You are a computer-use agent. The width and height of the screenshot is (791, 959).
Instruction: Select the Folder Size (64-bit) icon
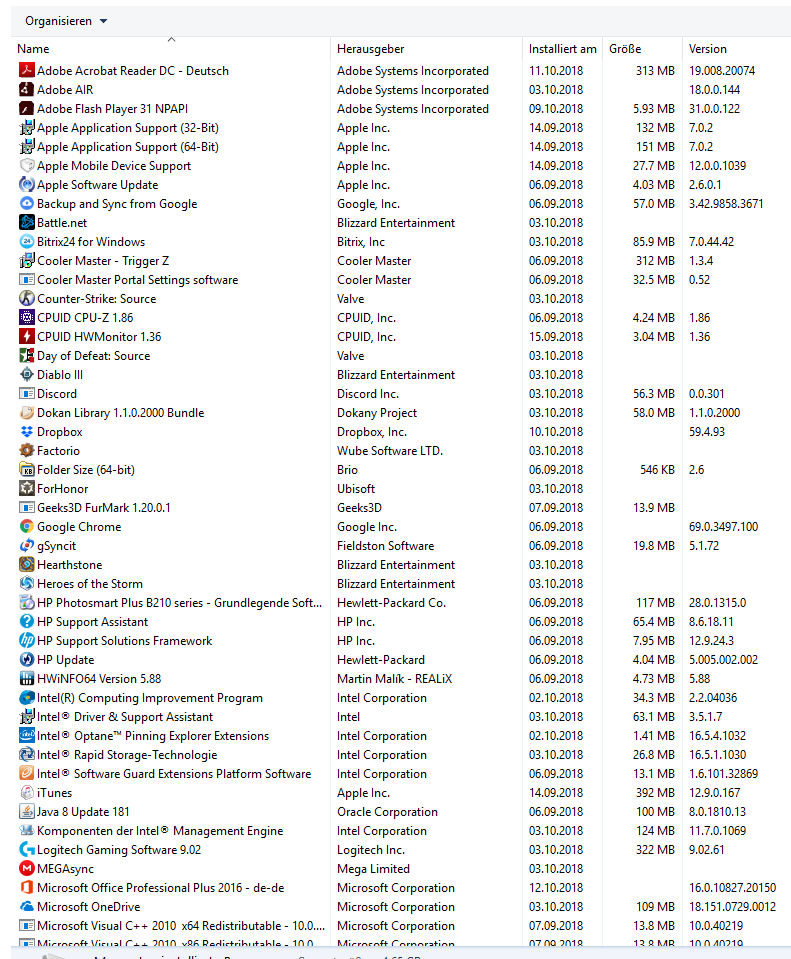click(26, 469)
